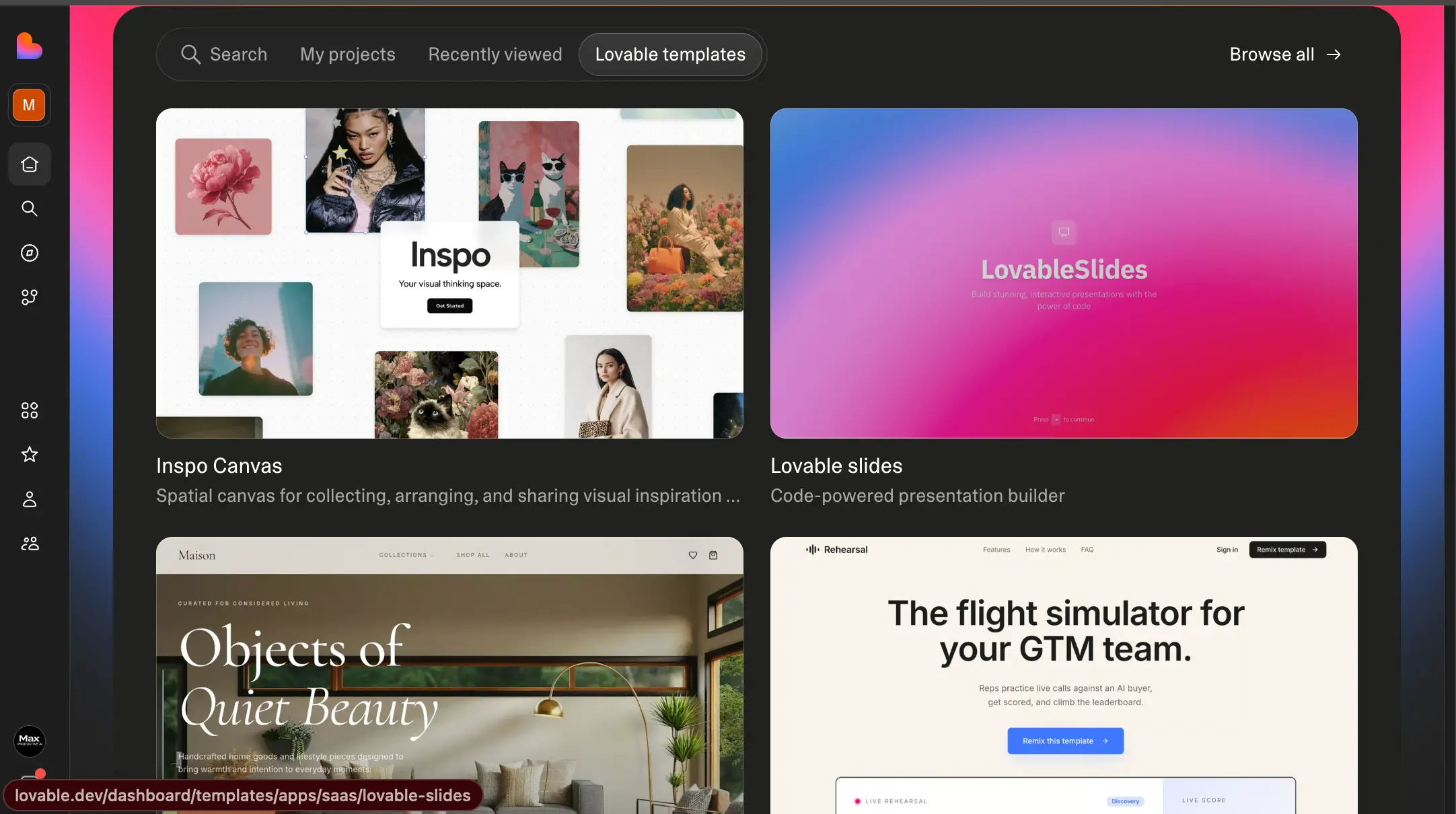Open the Maison store template thumbnail
The image size is (1456, 814).
pos(449,675)
